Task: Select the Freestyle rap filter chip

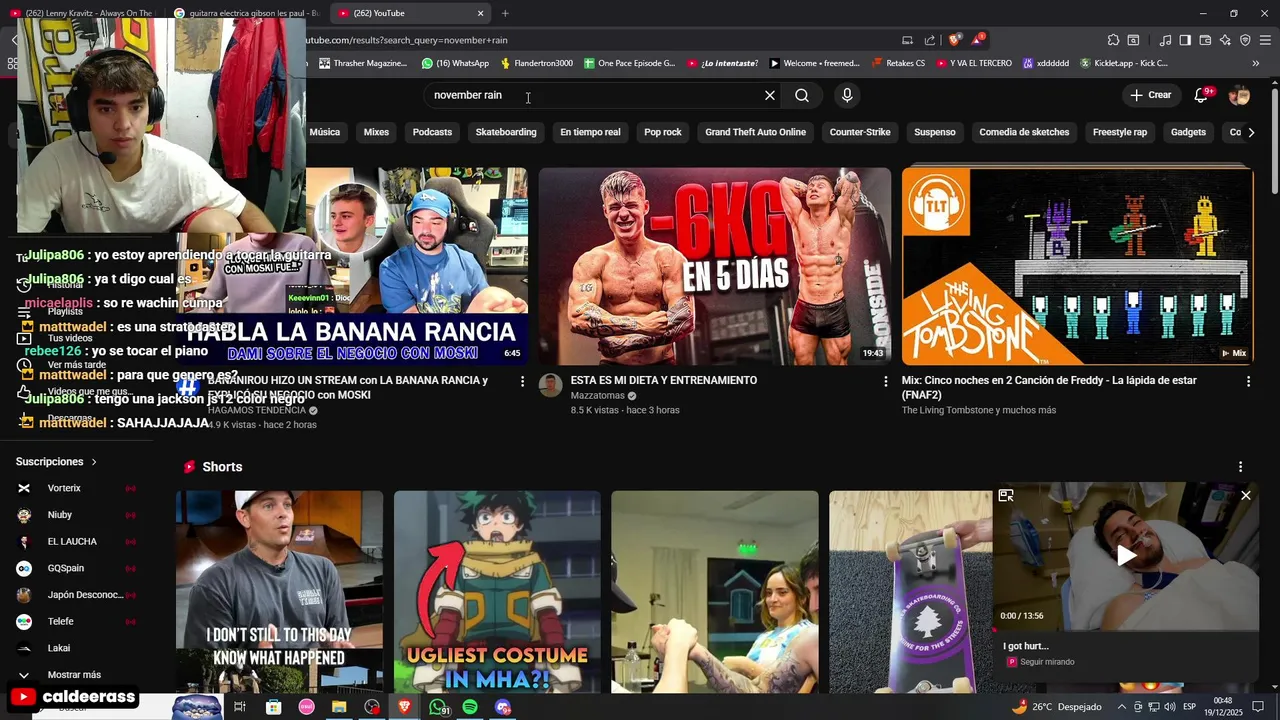Action: [1120, 132]
